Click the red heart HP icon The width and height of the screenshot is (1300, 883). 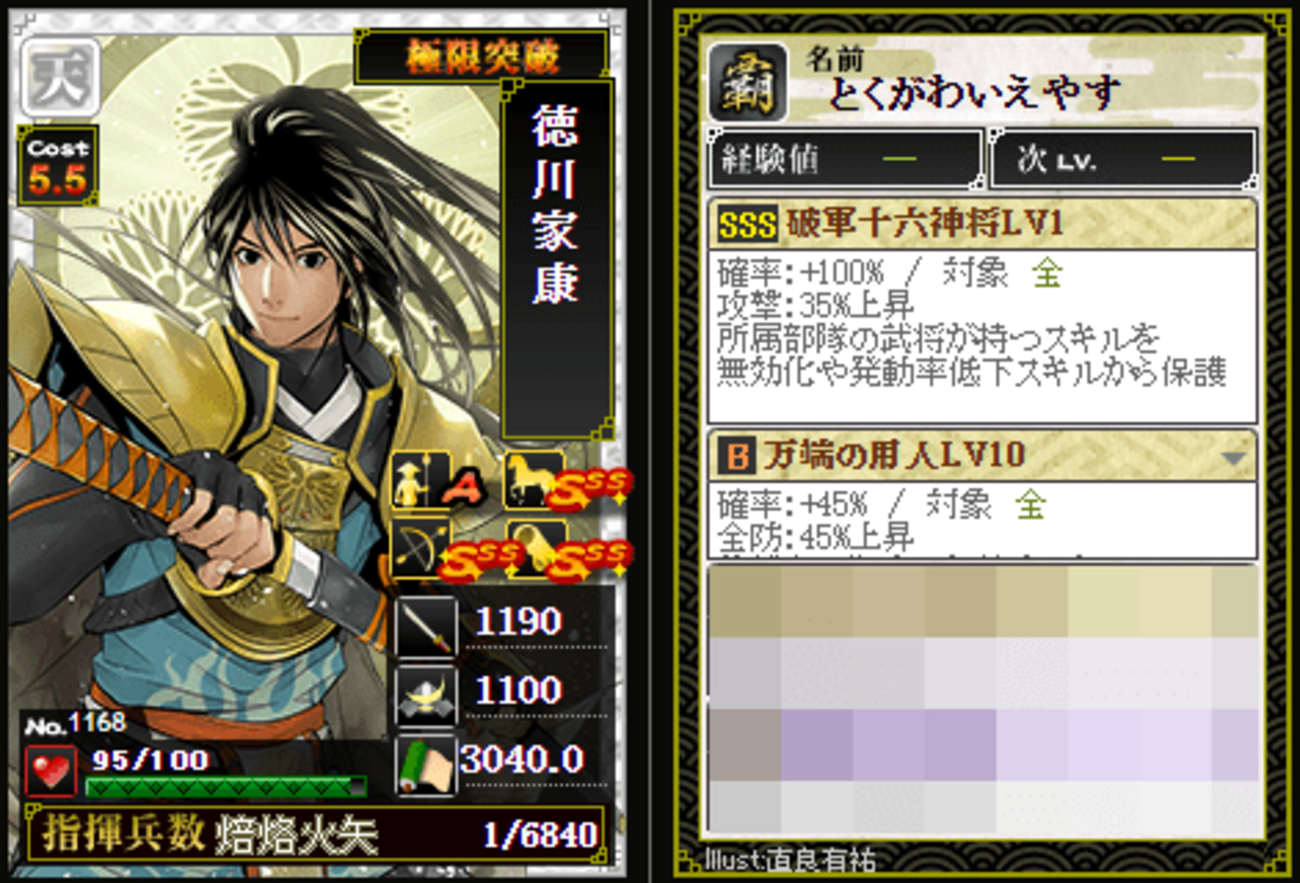50,771
